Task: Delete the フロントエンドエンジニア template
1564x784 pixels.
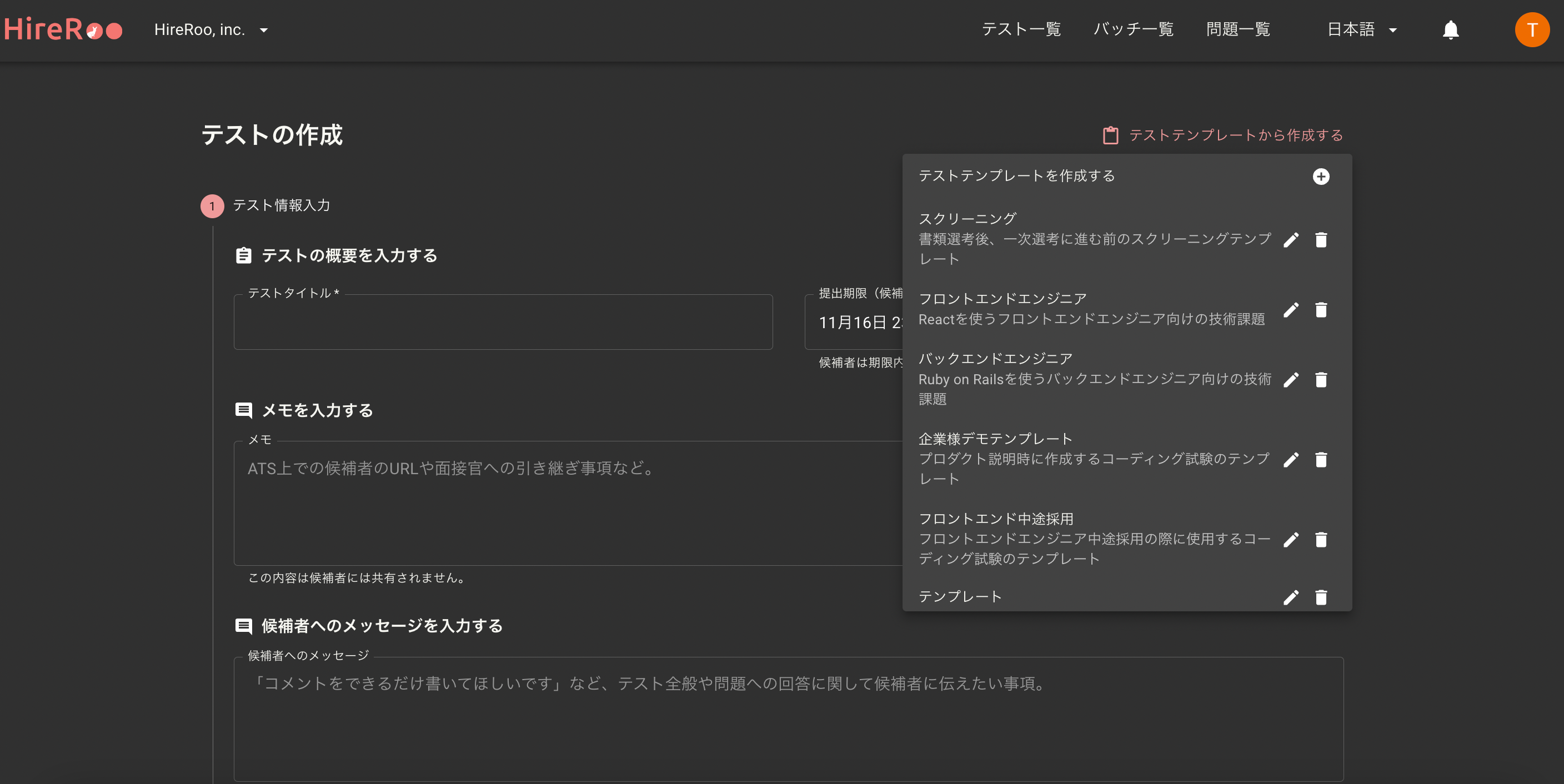Action: click(1321, 309)
